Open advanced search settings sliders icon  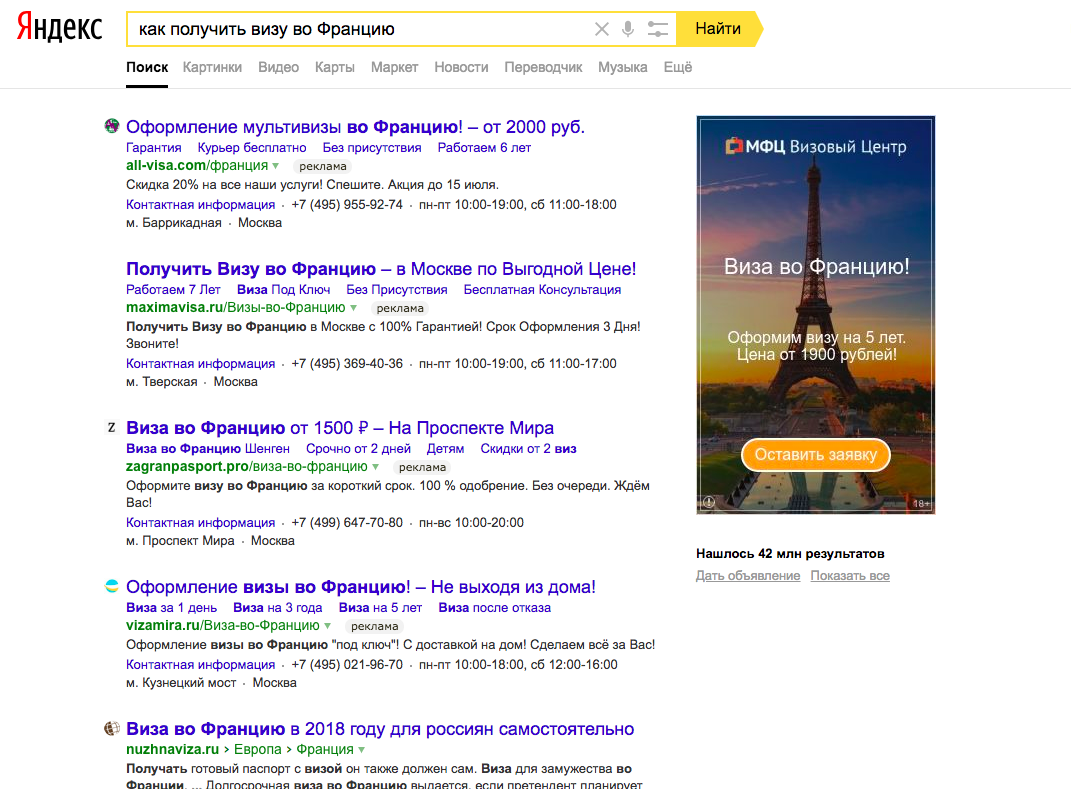pyautogui.click(x=658, y=29)
